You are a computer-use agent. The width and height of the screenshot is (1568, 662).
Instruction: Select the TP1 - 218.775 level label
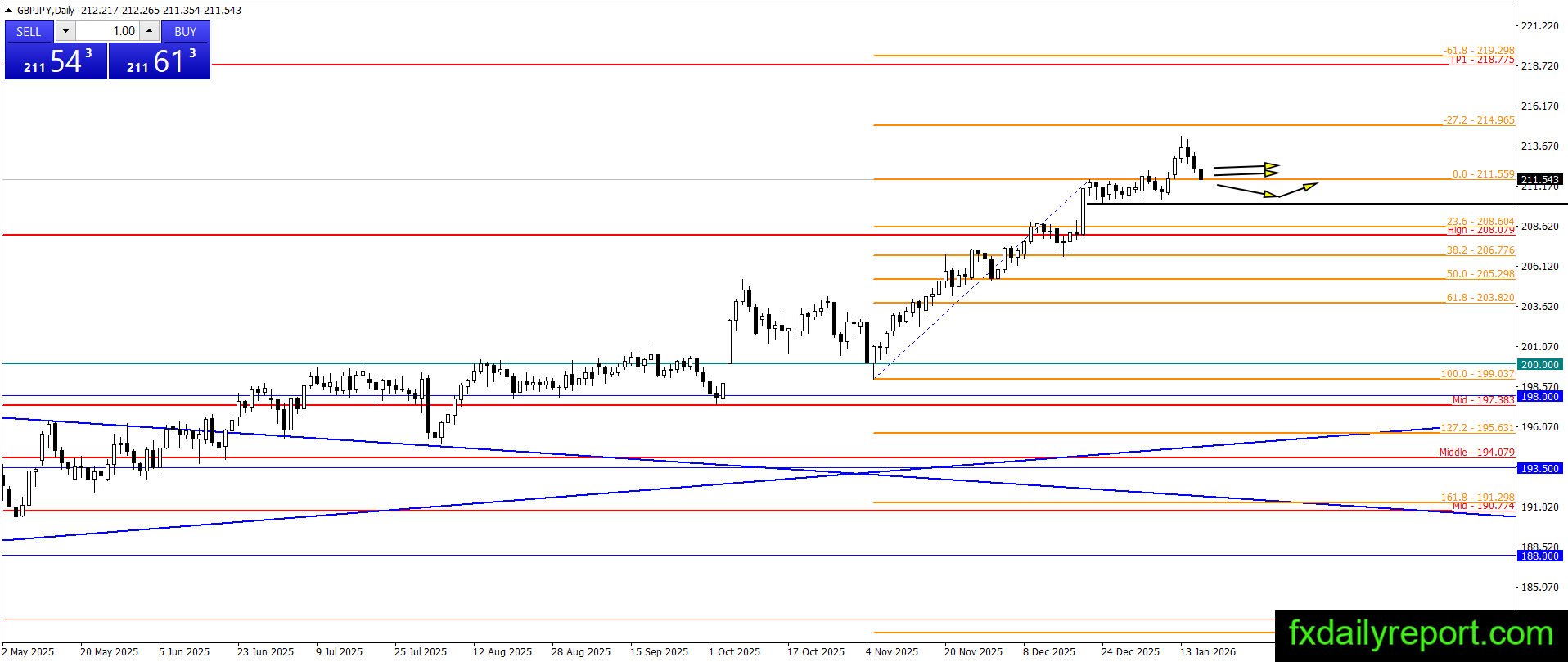[1482, 61]
